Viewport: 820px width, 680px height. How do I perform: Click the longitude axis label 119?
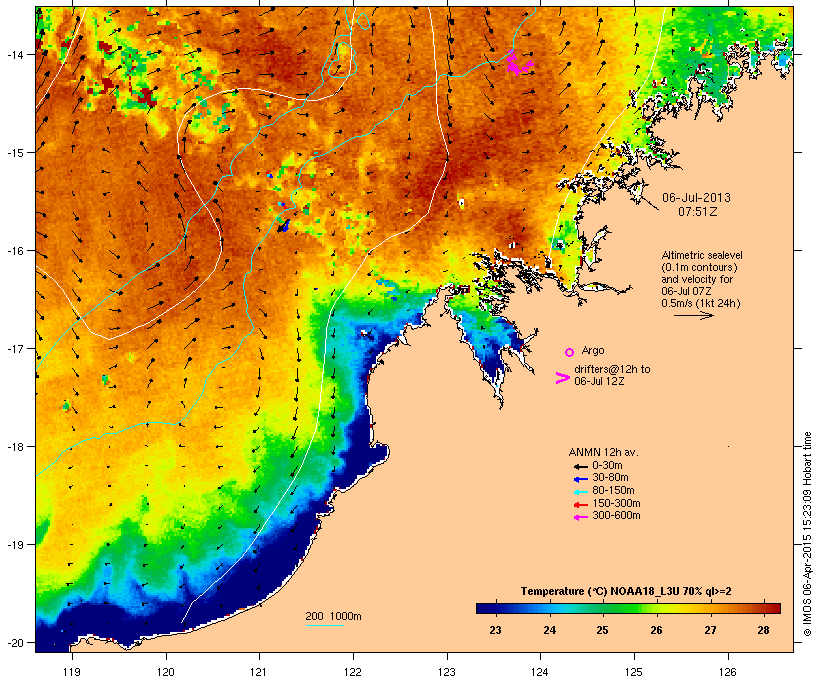(72, 672)
